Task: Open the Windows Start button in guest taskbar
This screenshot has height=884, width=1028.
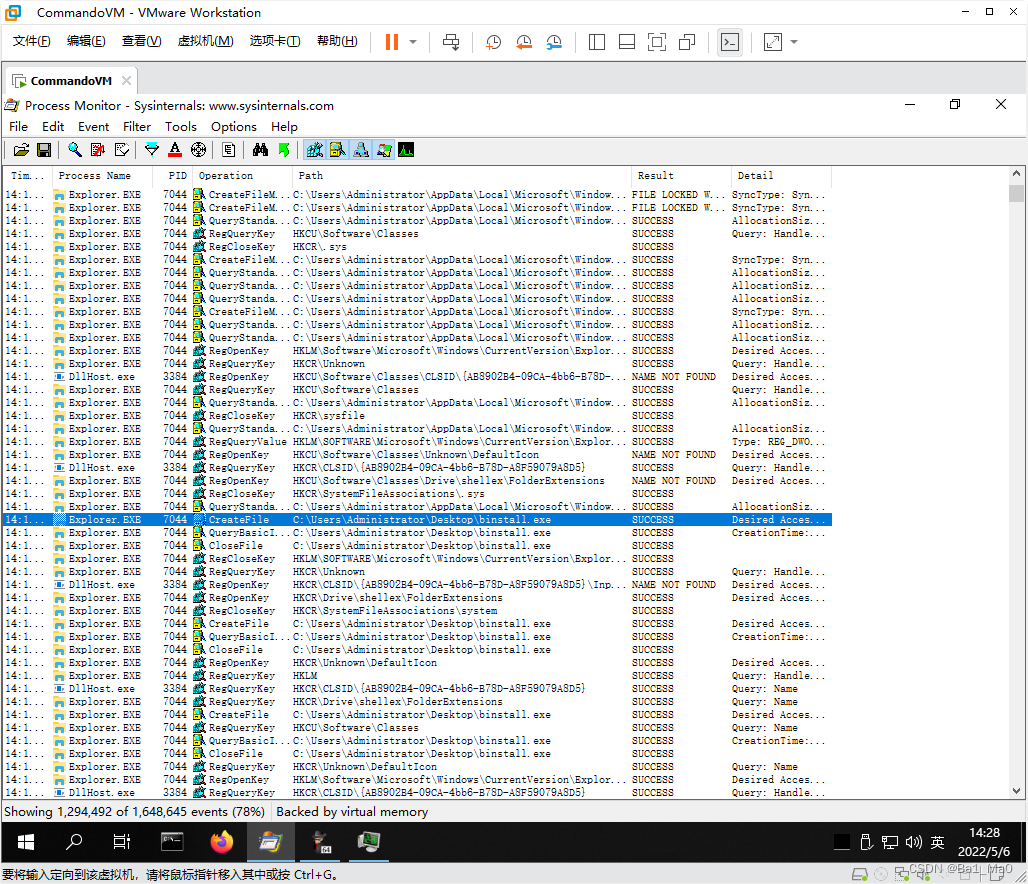Action: [x=26, y=842]
